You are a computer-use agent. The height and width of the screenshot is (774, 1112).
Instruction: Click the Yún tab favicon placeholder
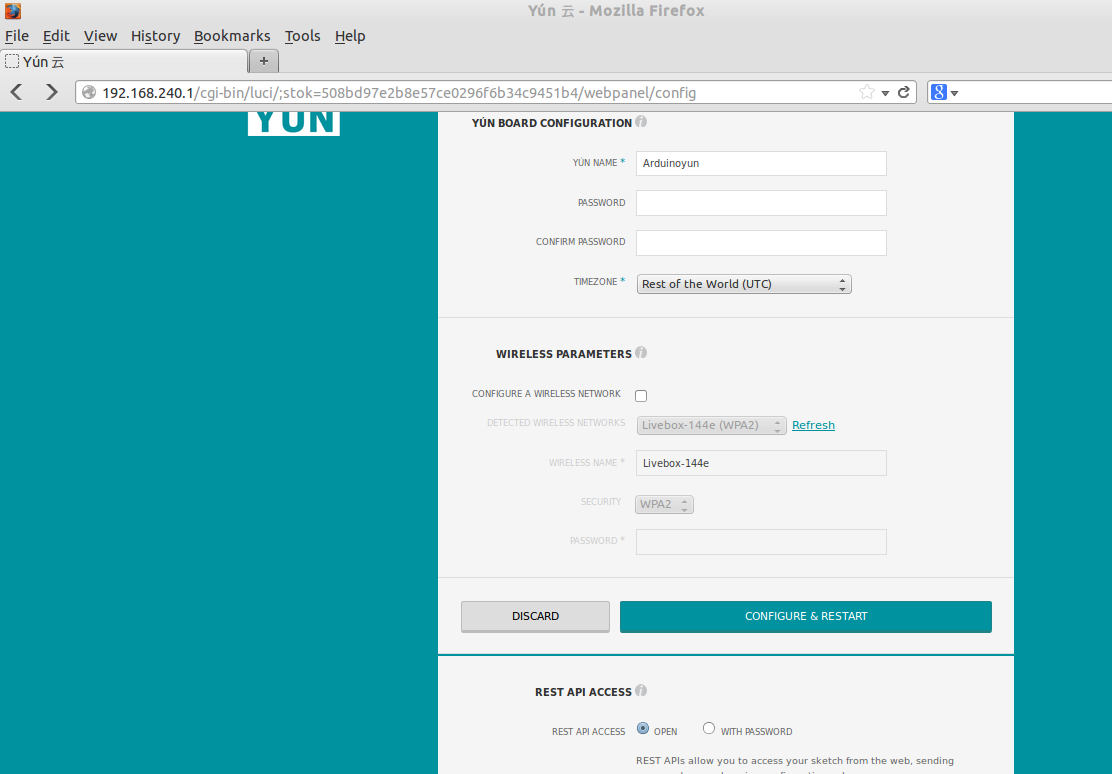12,62
